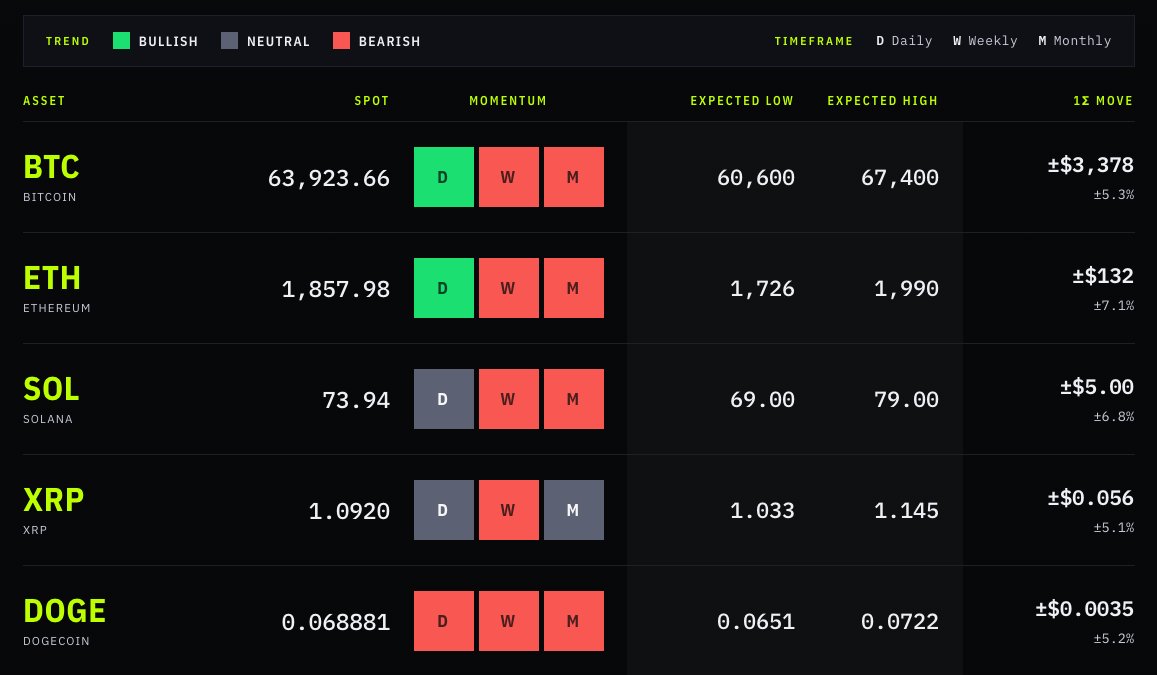Click the Monthly timeframe label
This screenshot has height=675, width=1157.
pos(1074,41)
